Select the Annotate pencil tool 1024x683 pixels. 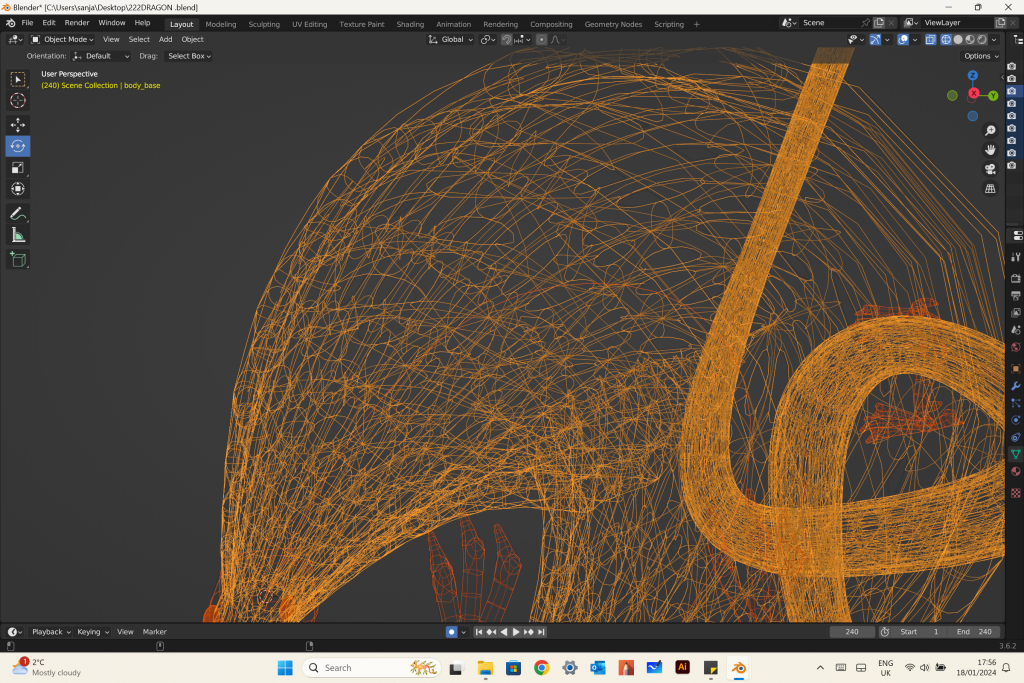(18, 214)
